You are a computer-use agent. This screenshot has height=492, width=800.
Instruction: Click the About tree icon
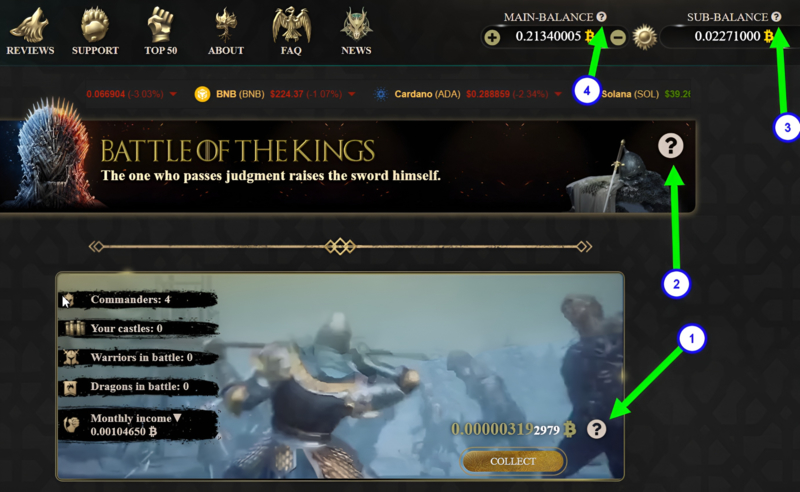pos(226,26)
